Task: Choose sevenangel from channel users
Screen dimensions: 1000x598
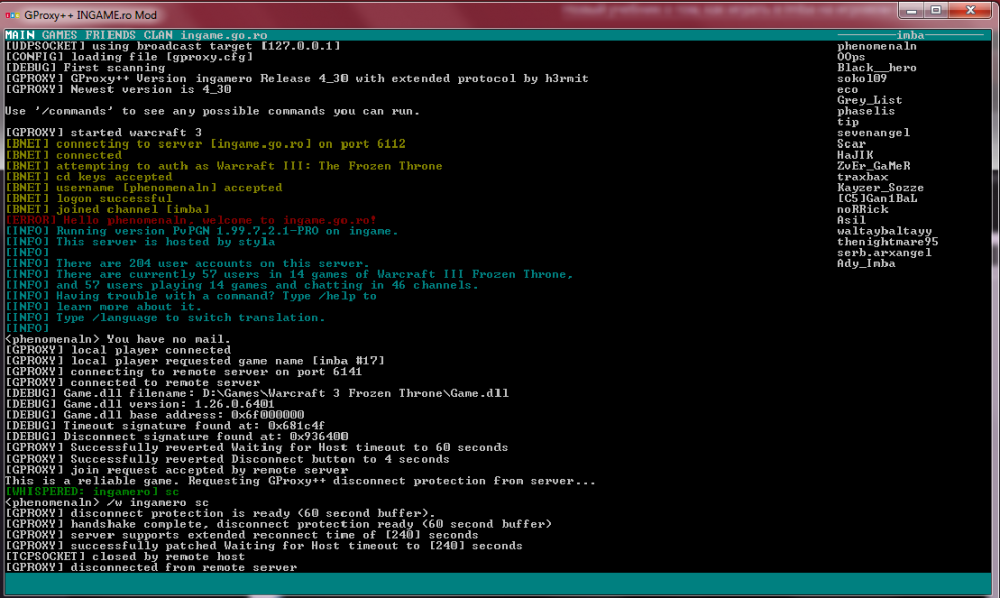Action: coord(873,133)
